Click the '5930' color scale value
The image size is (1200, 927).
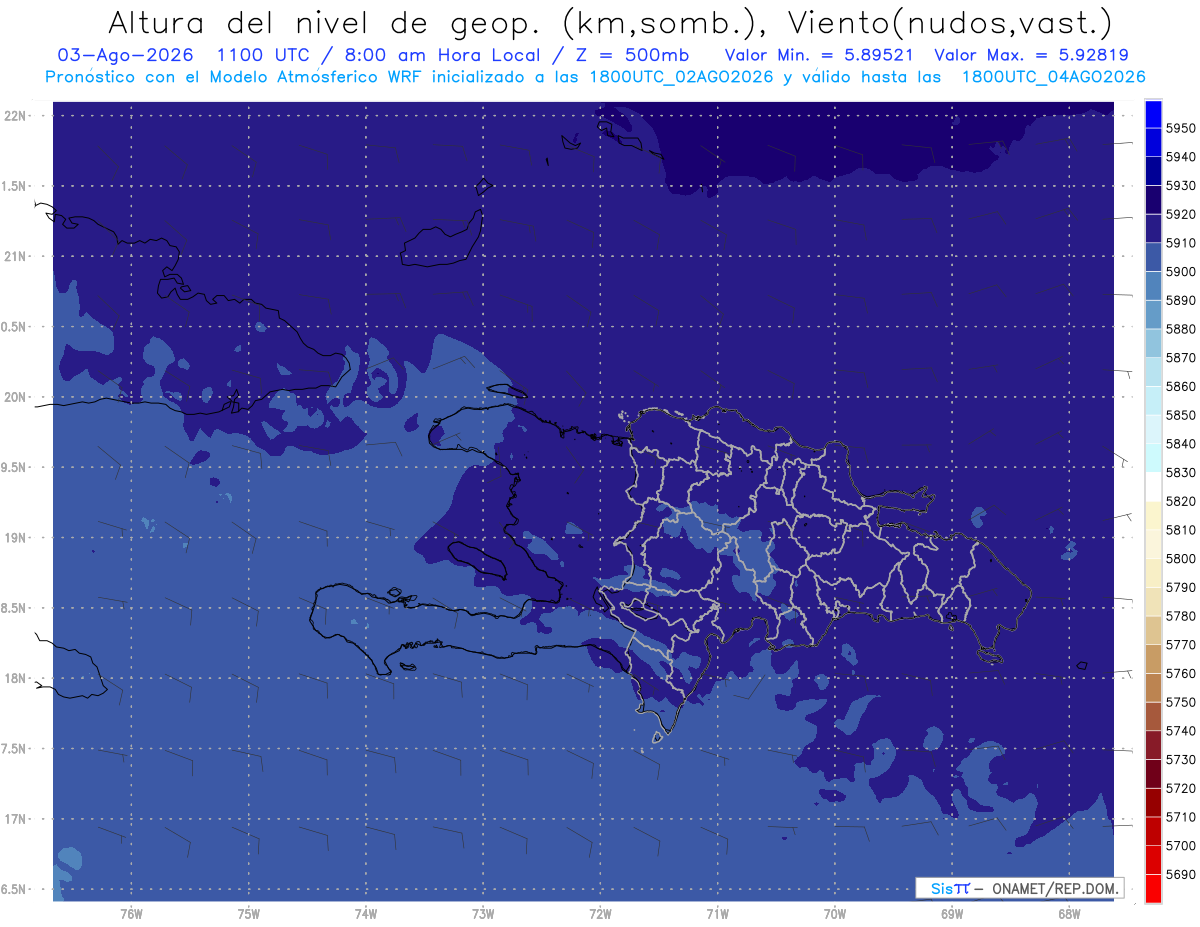tap(1180, 186)
